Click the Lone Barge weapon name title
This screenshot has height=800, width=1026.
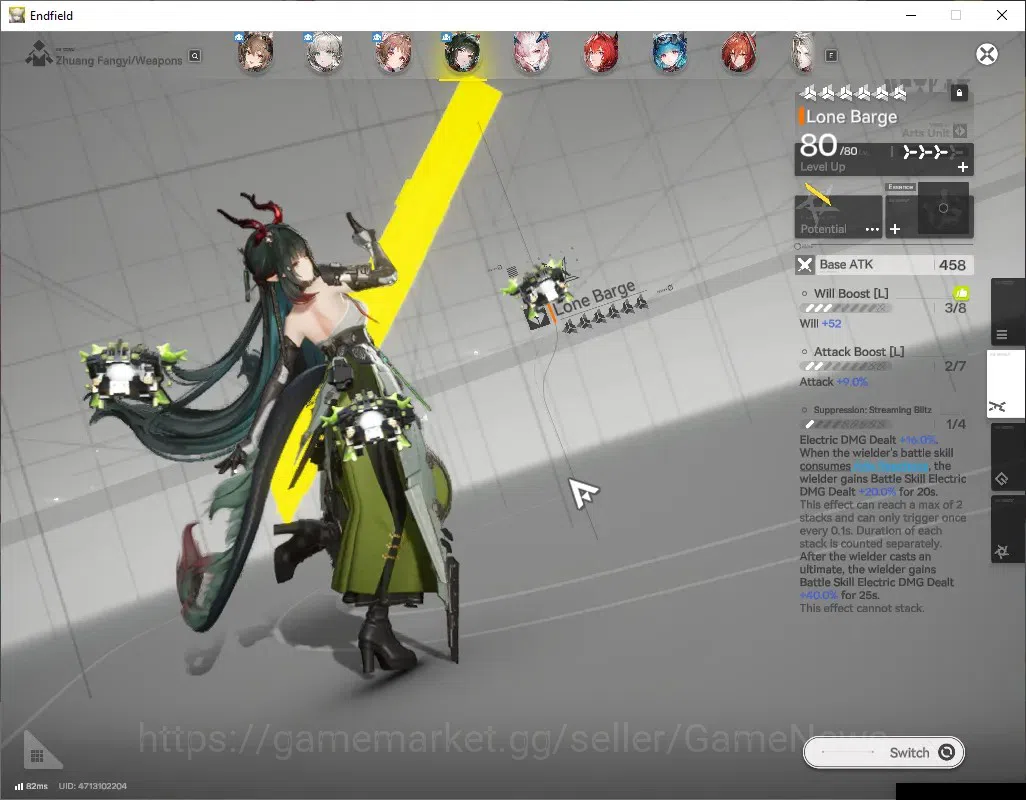point(851,117)
